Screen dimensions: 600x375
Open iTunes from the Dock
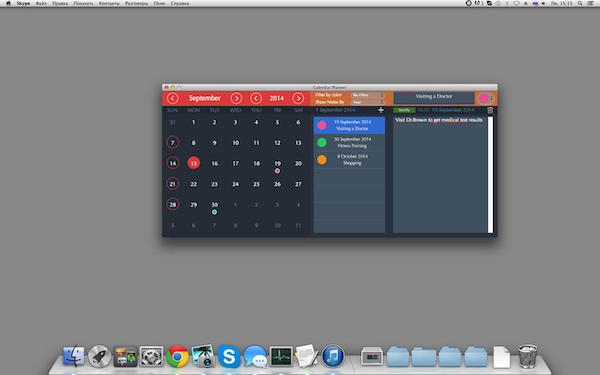[333, 356]
